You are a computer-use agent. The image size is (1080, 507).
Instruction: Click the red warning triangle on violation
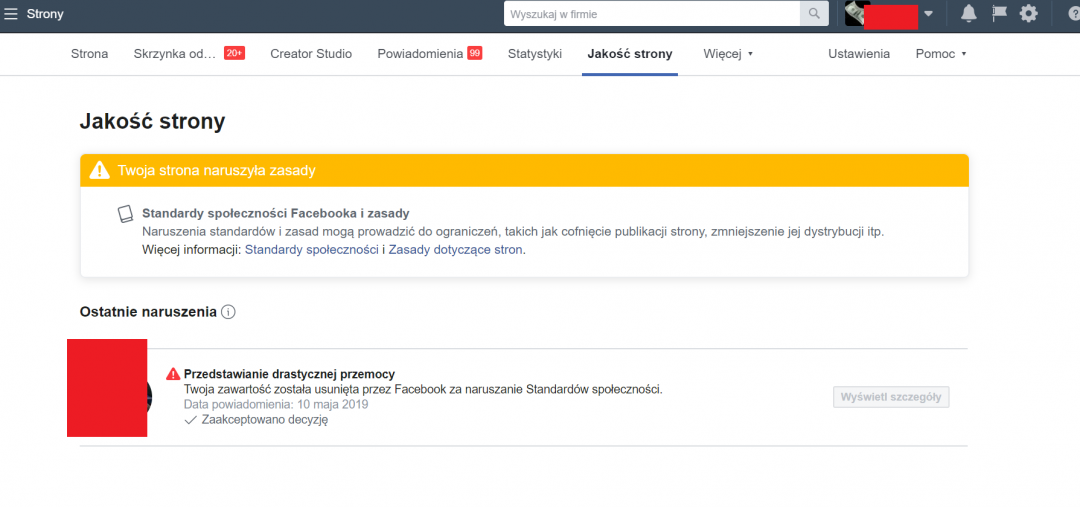click(173, 374)
